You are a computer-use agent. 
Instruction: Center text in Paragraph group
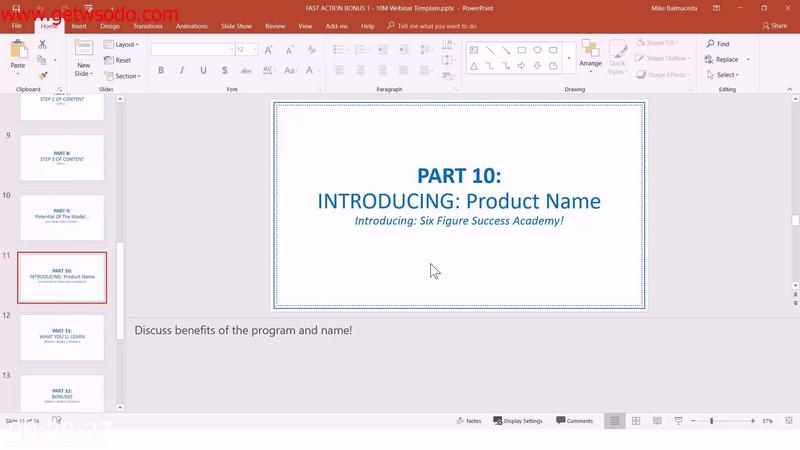pyautogui.click(x=361, y=70)
